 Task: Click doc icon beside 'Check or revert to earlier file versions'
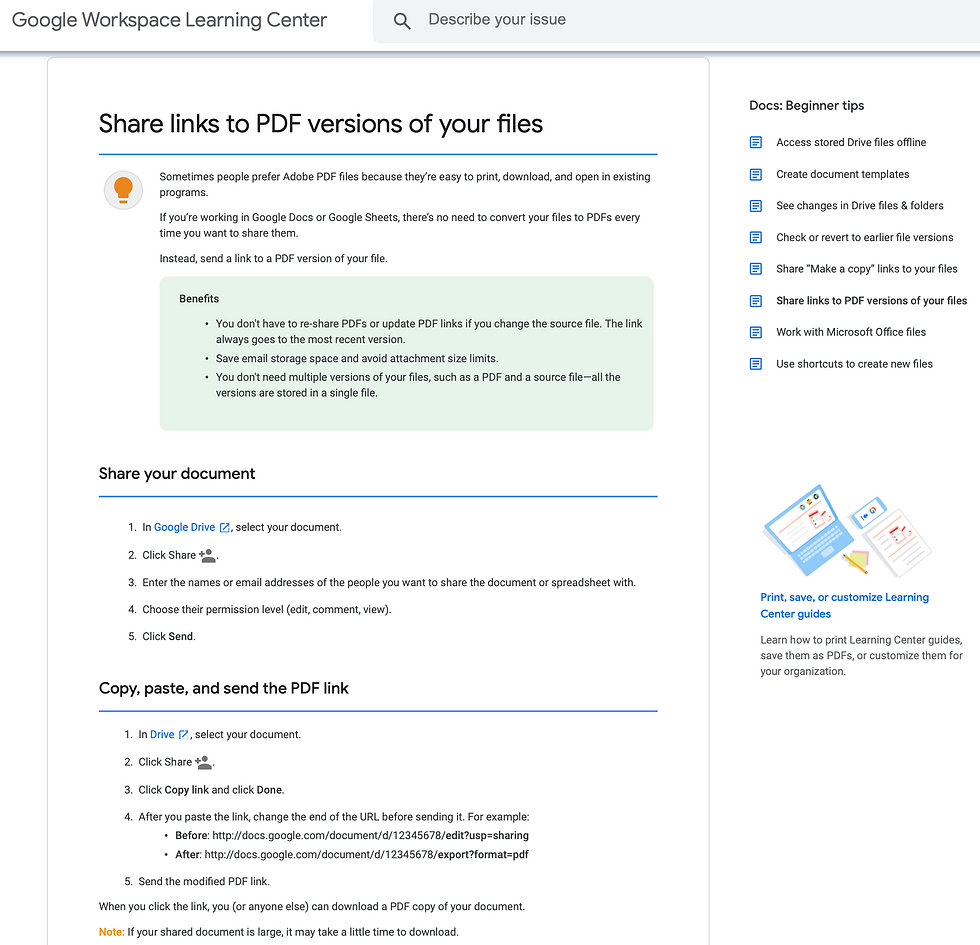click(x=756, y=238)
